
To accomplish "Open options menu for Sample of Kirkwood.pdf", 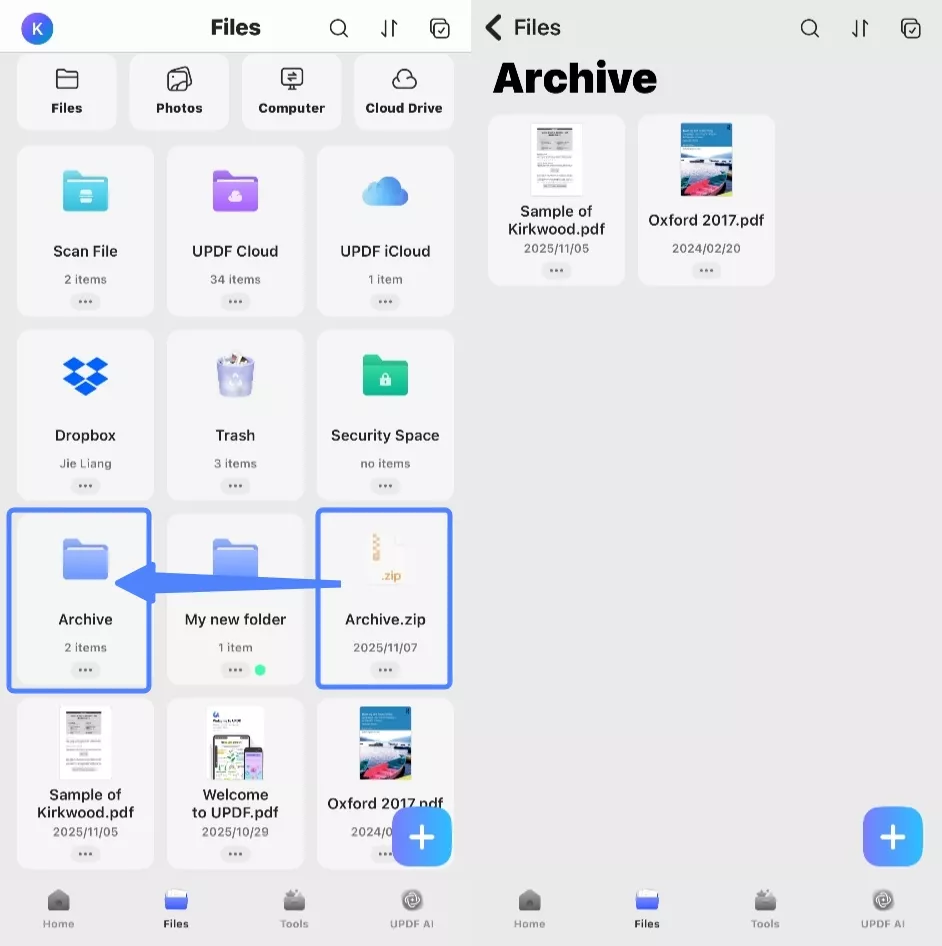I will pos(85,854).
